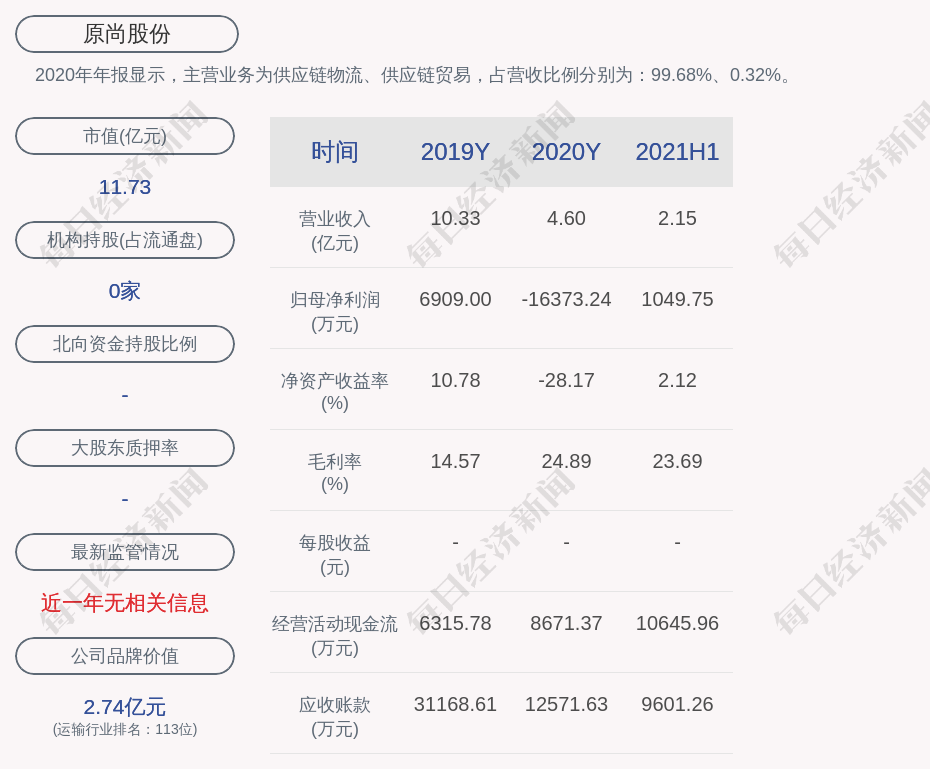
Task: Open the 公司品牌价值 label pill
Action: (x=125, y=656)
